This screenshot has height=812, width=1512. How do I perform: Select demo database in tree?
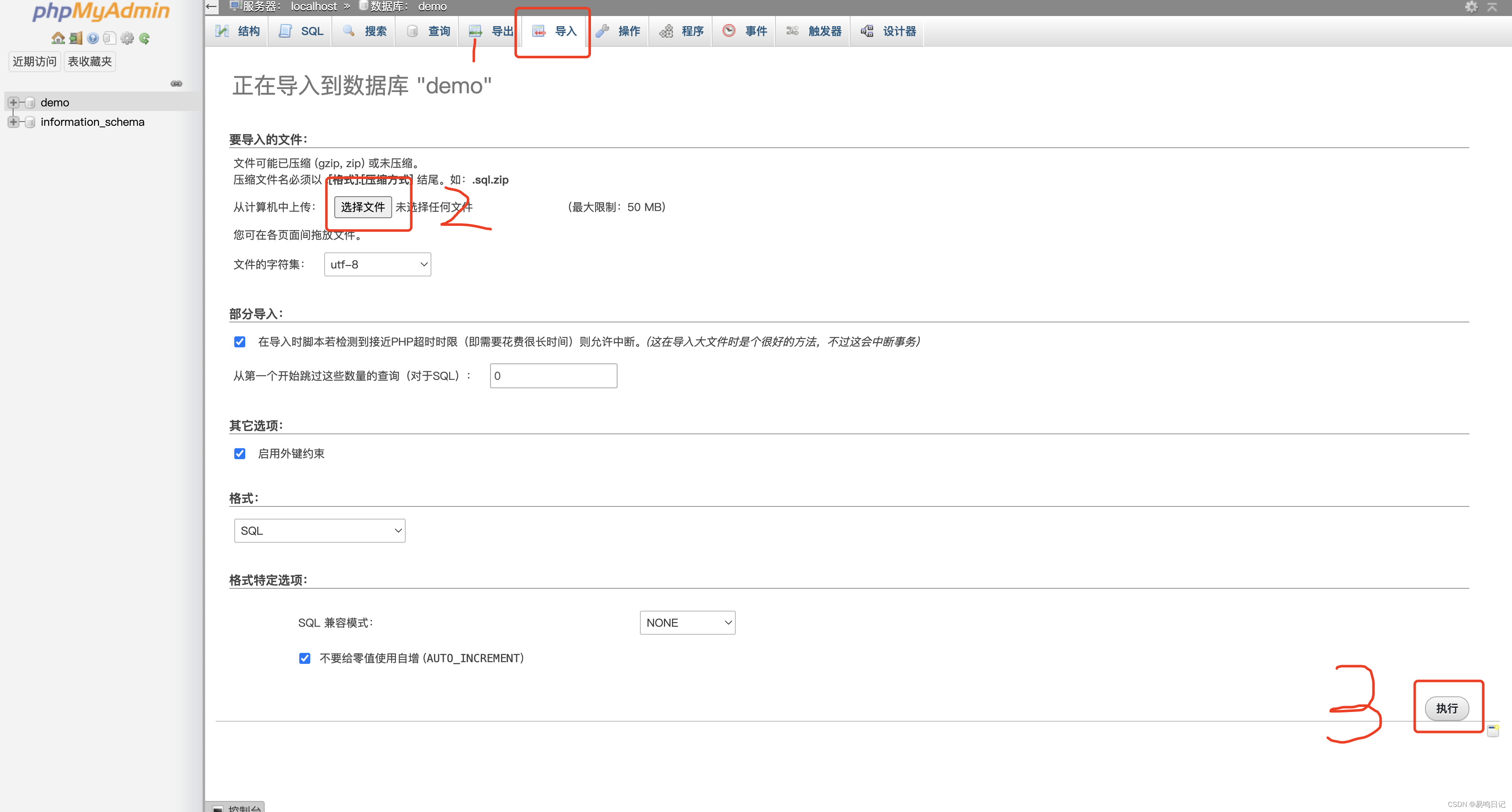point(54,103)
